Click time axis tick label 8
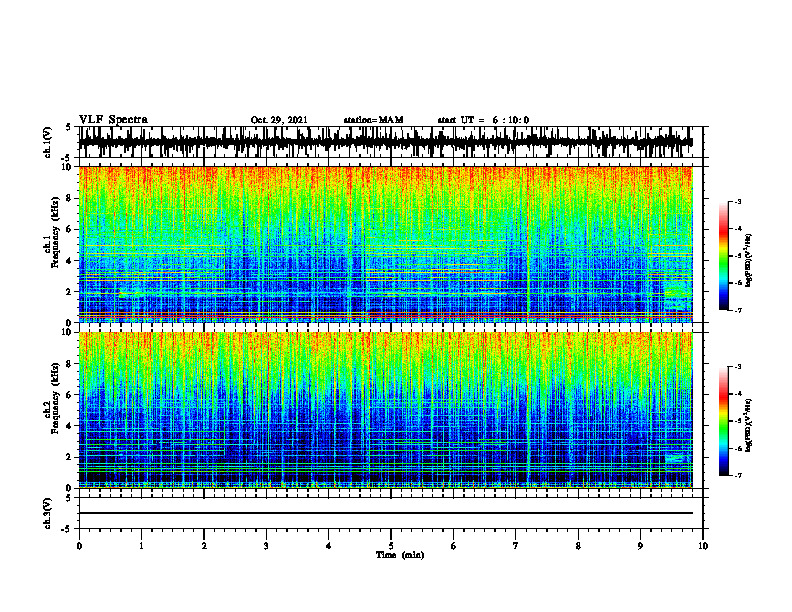The width and height of the screenshot is (792, 612). tap(578, 546)
